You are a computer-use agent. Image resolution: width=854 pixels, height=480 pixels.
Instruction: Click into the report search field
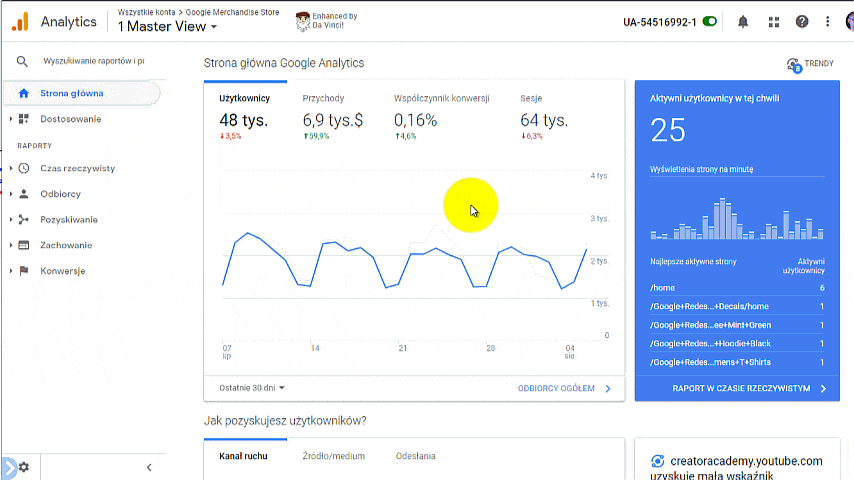(x=94, y=61)
